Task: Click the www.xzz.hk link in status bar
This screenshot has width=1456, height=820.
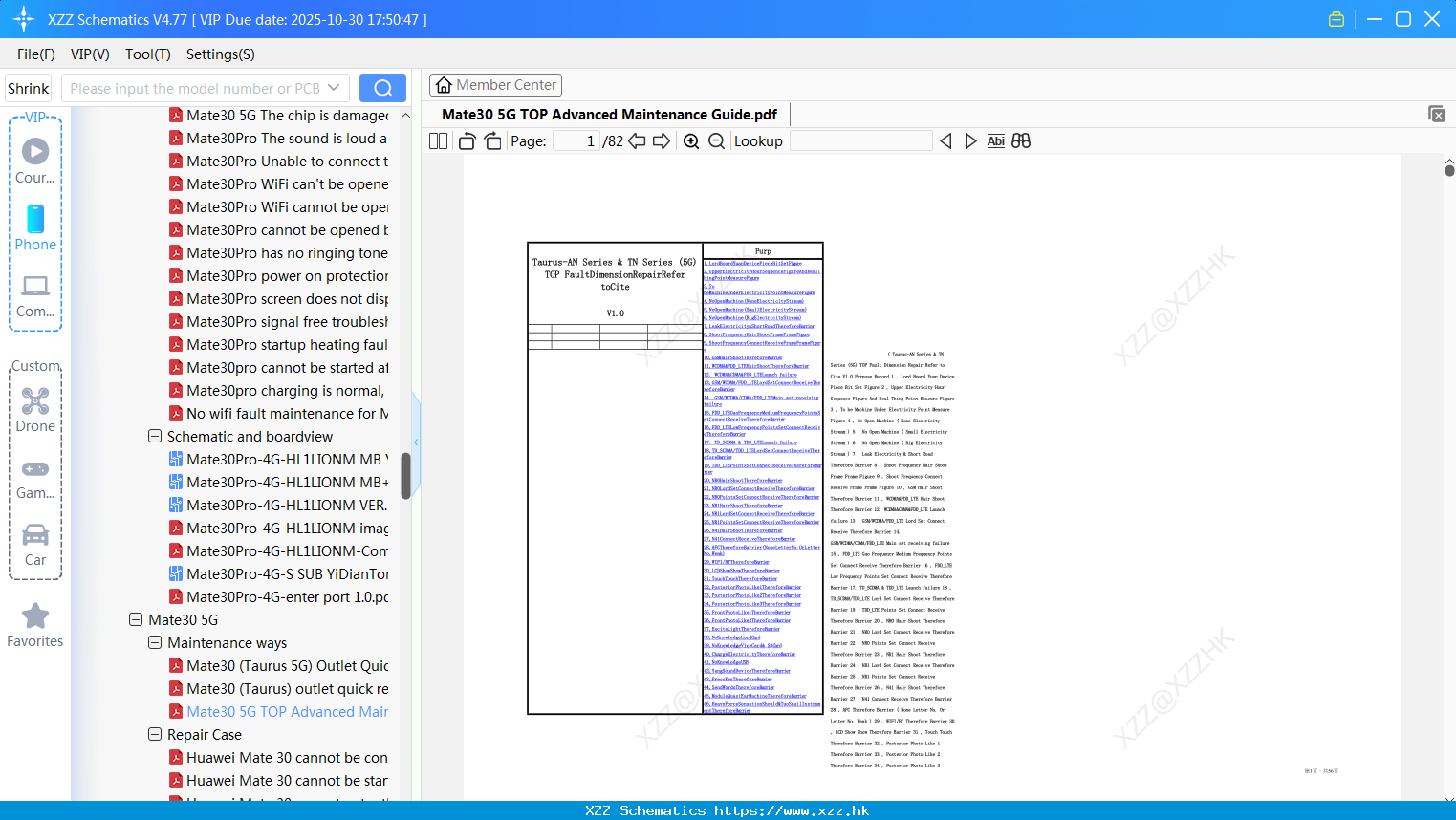Action: tap(792, 810)
